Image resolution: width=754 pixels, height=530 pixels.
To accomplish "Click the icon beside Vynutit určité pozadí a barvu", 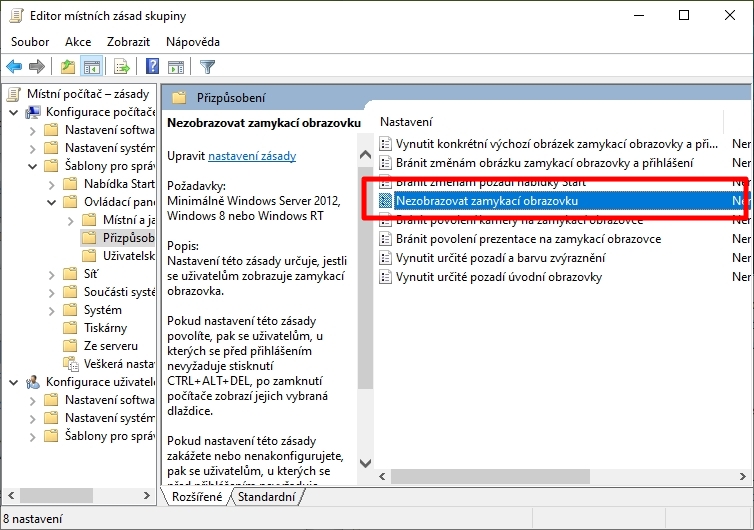I will (x=385, y=258).
